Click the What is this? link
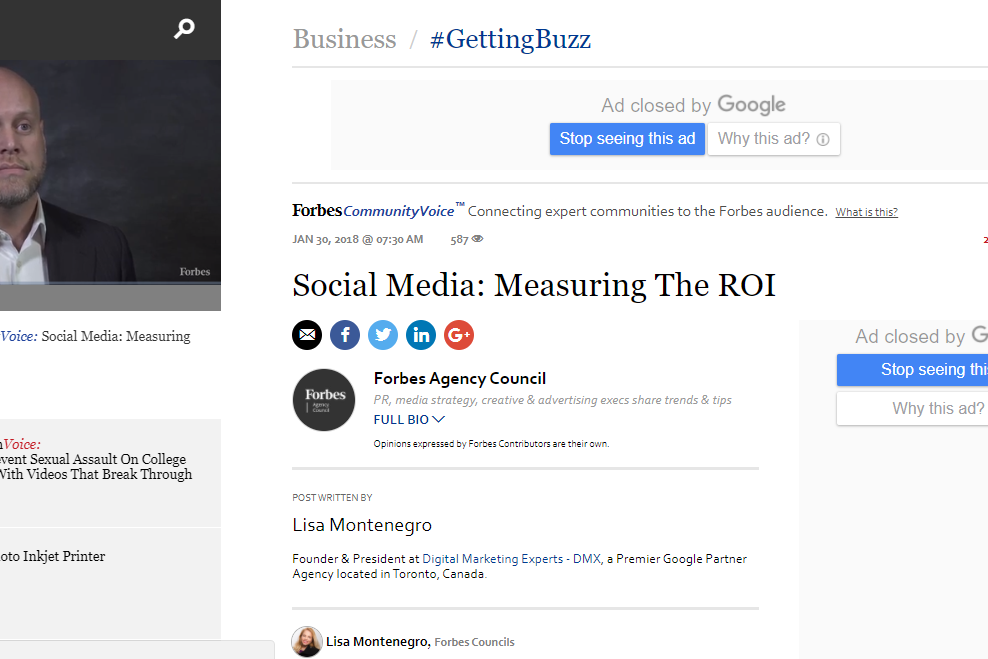This screenshot has width=988, height=659. click(x=866, y=212)
